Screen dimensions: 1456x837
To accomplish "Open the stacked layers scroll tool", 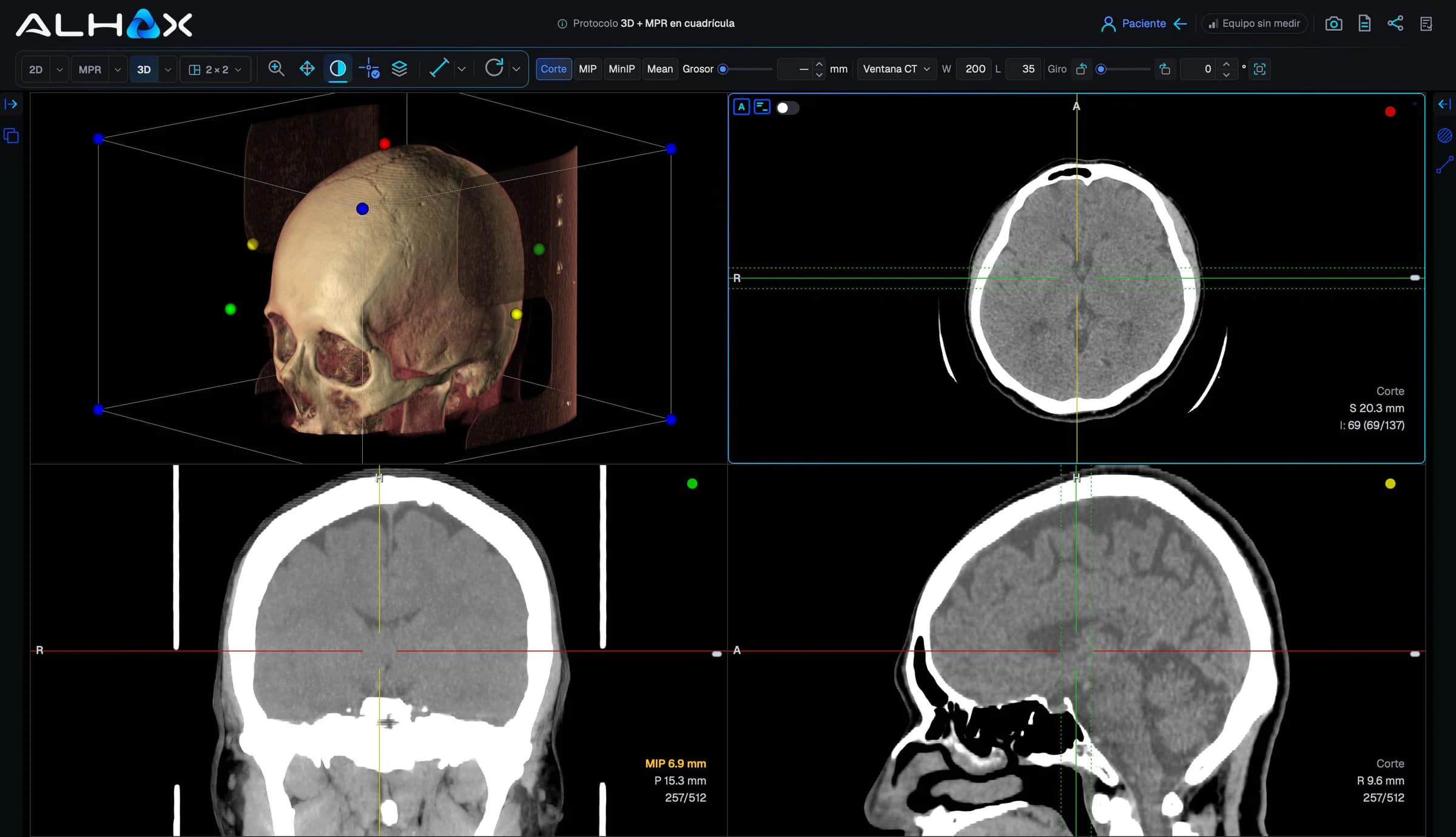I will click(399, 69).
